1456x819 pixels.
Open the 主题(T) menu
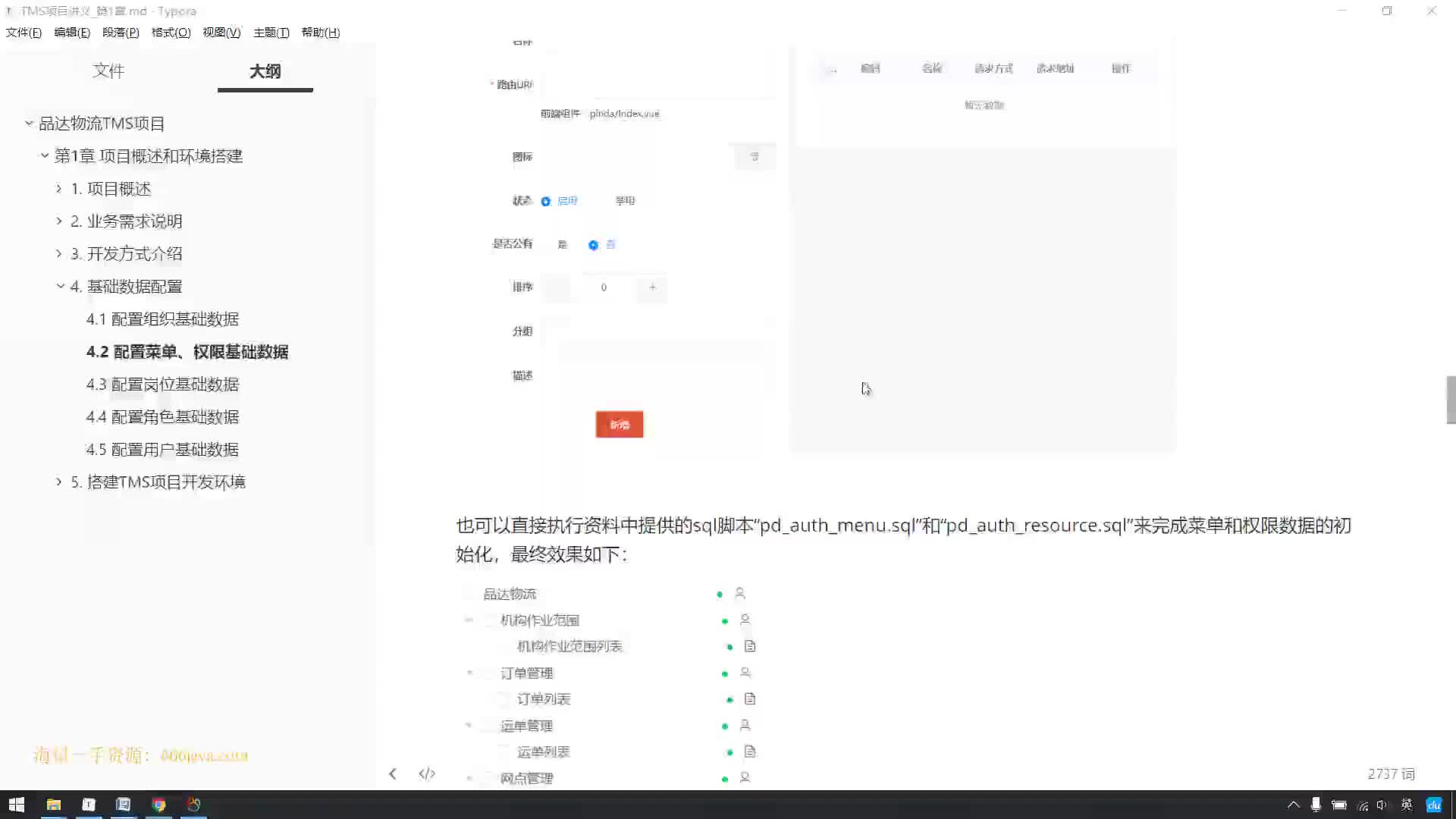(x=271, y=32)
